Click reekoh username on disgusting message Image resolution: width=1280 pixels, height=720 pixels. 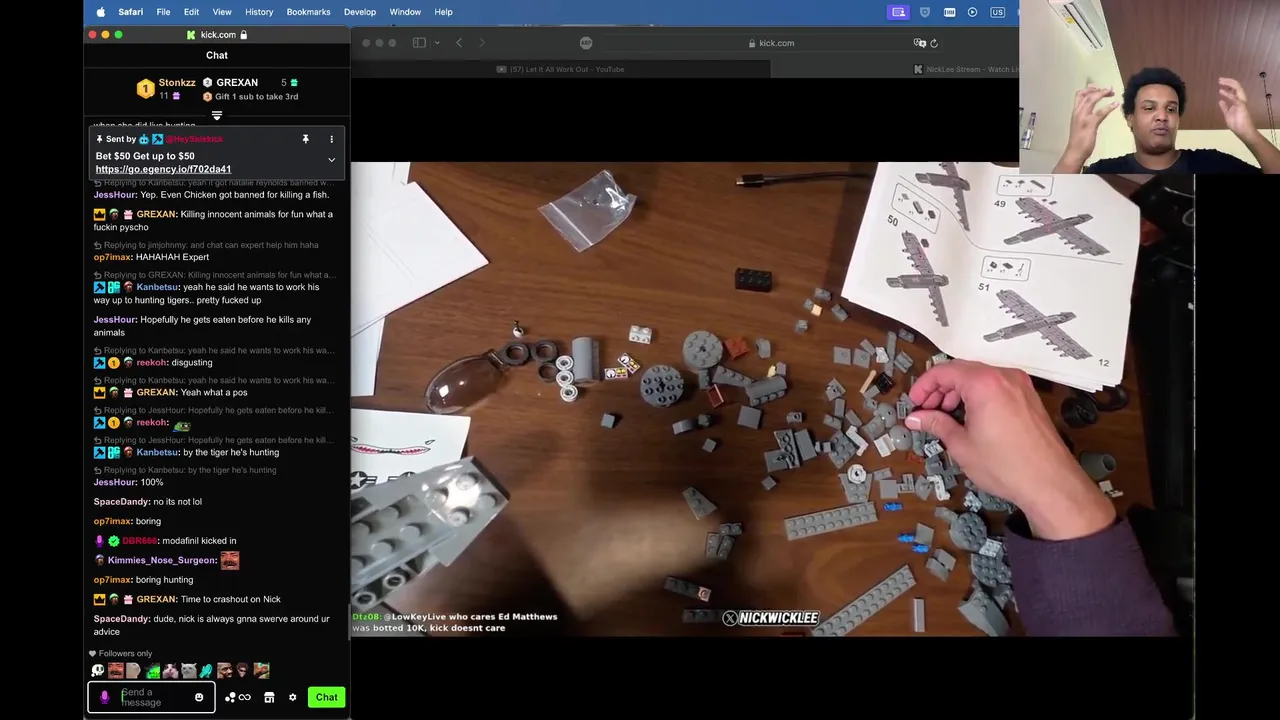coord(151,362)
